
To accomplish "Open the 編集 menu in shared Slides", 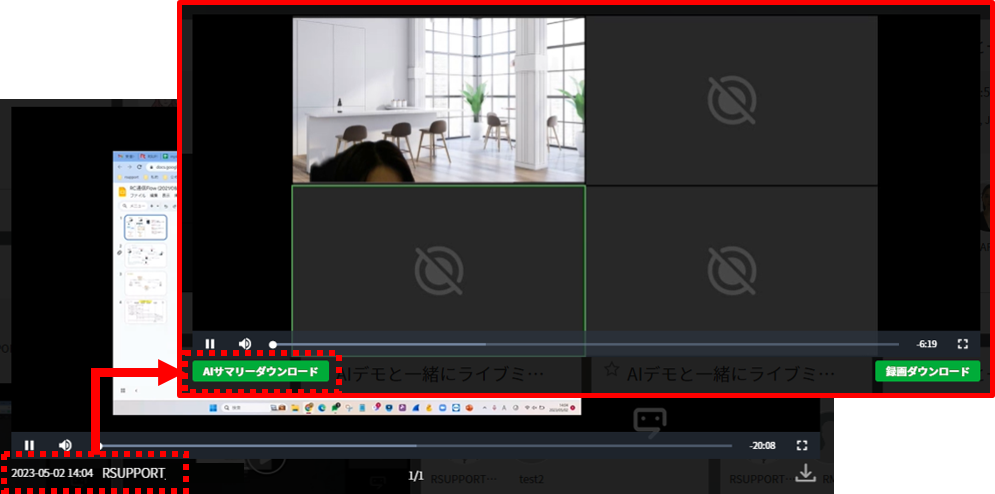I will pos(154,196).
